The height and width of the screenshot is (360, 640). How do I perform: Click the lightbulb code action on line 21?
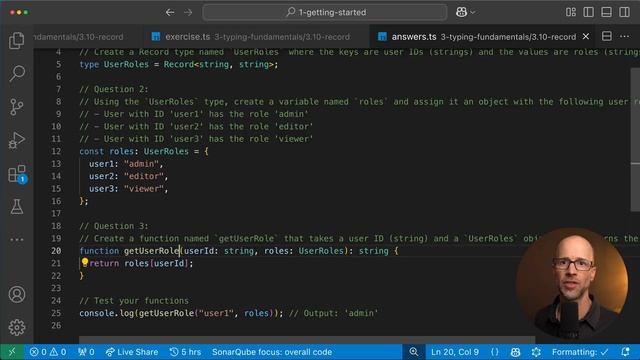[84, 262]
